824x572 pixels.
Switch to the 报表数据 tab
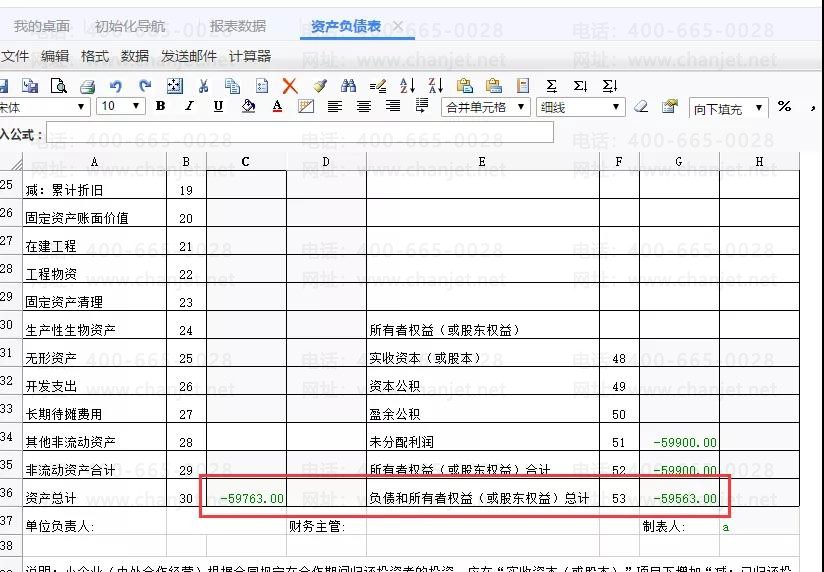238,26
